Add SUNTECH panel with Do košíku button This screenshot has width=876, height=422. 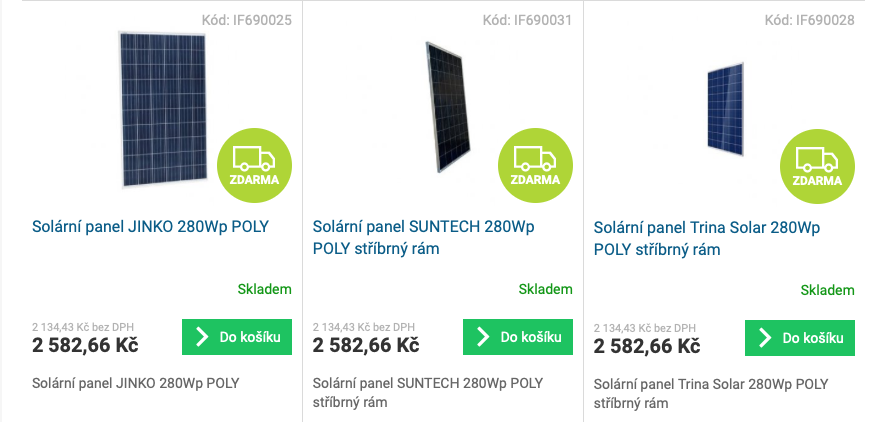coord(518,337)
